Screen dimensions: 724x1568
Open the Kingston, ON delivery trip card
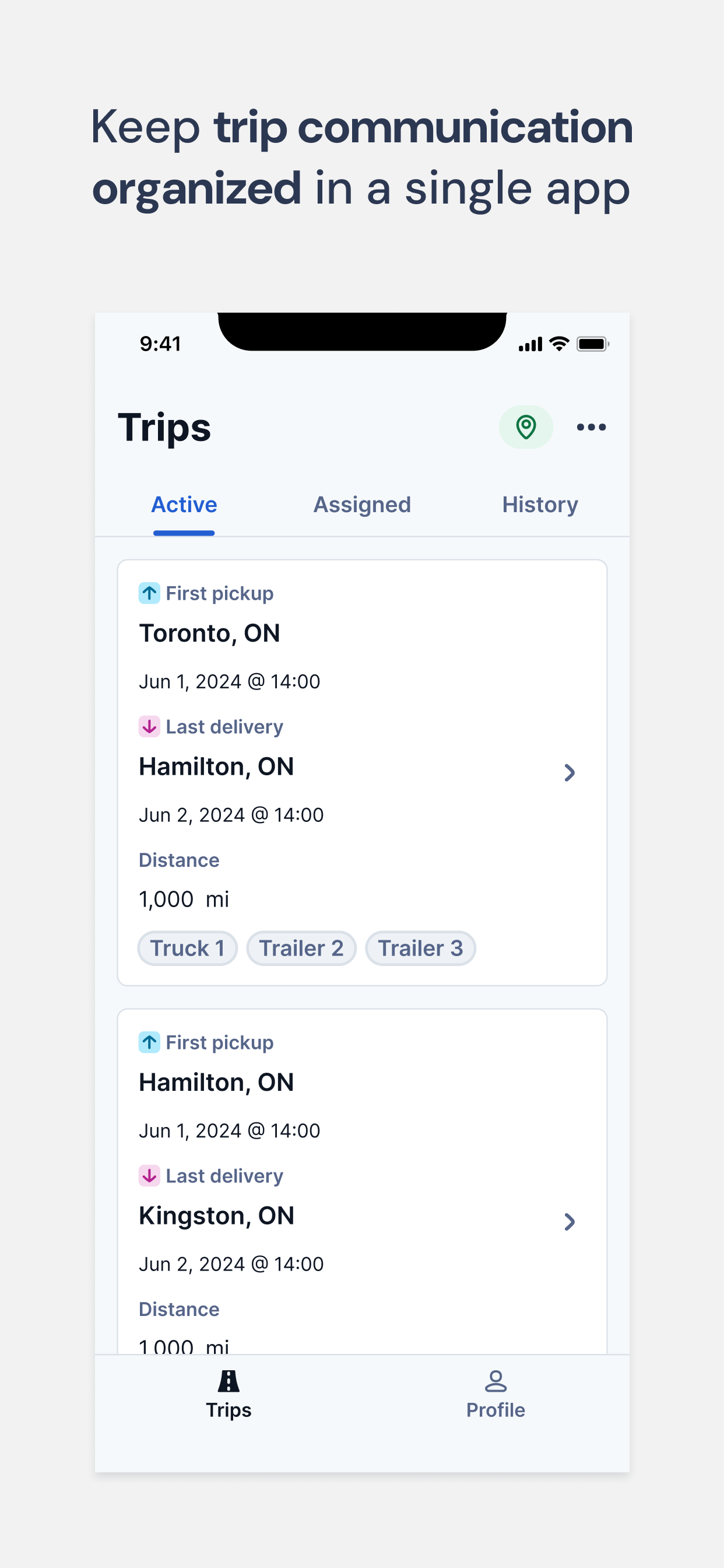tap(362, 1181)
